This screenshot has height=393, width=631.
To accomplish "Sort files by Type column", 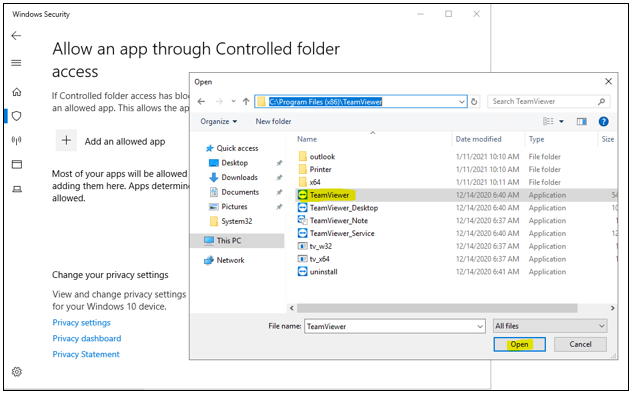I will (x=536, y=139).
